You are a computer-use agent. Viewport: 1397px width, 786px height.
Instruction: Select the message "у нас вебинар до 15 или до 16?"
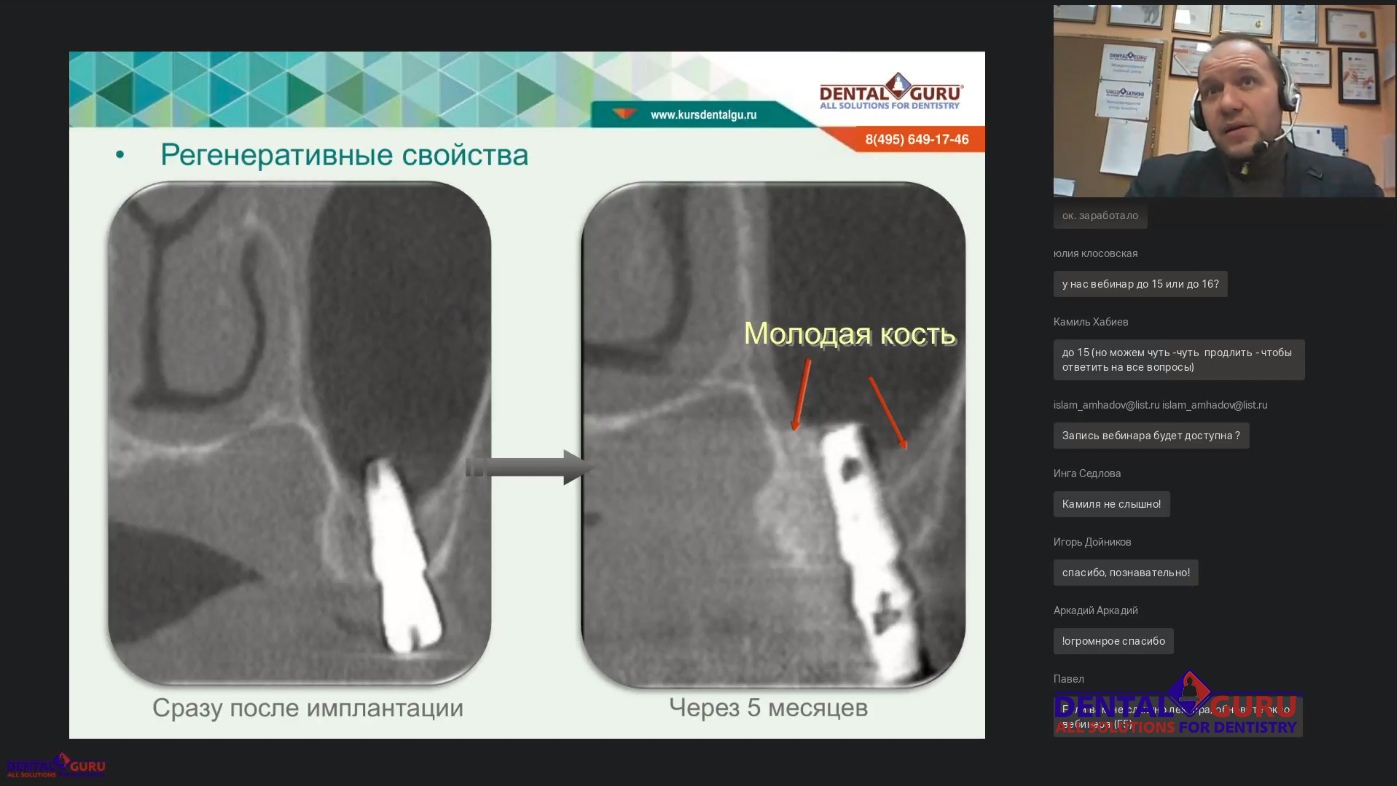pos(1140,284)
